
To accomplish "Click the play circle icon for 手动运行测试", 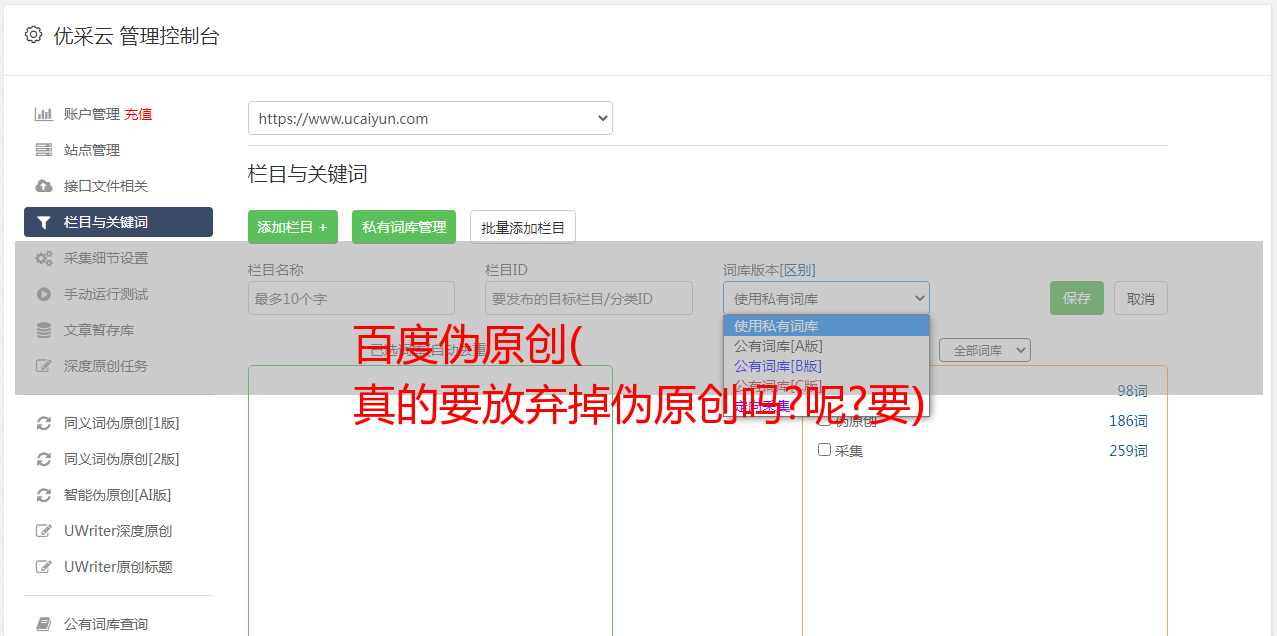I will point(43,294).
